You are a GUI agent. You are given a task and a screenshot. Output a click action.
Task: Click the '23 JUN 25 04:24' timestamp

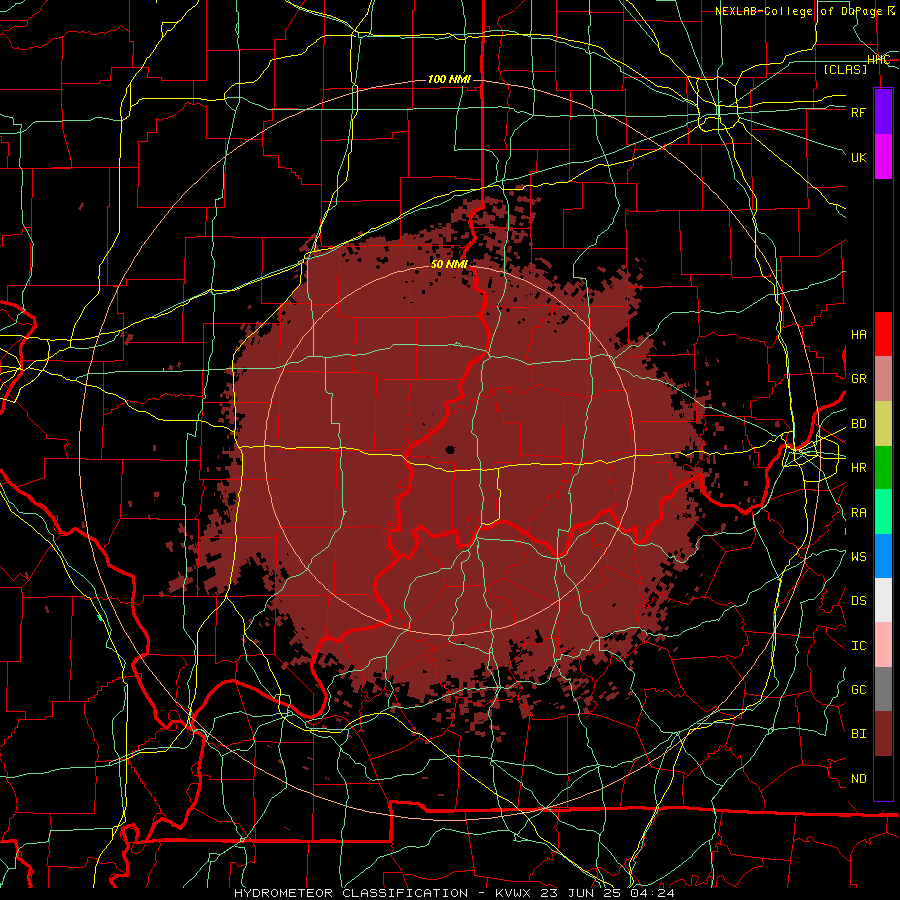pyautogui.click(x=607, y=893)
